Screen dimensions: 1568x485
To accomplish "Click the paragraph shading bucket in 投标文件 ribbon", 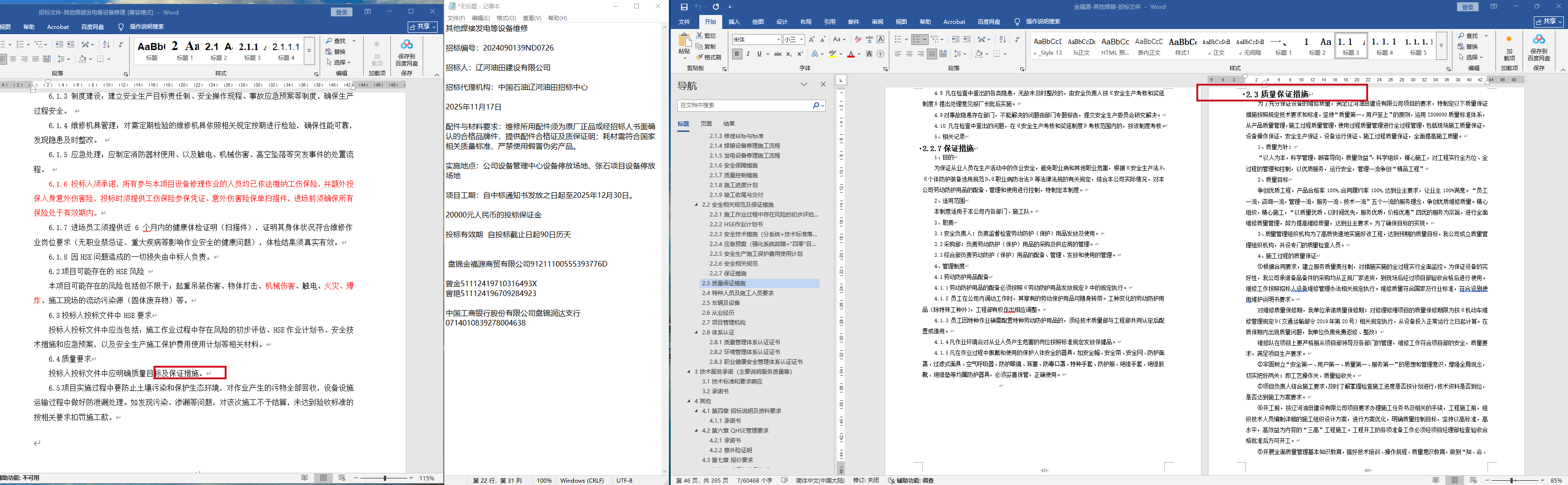I will [979, 54].
